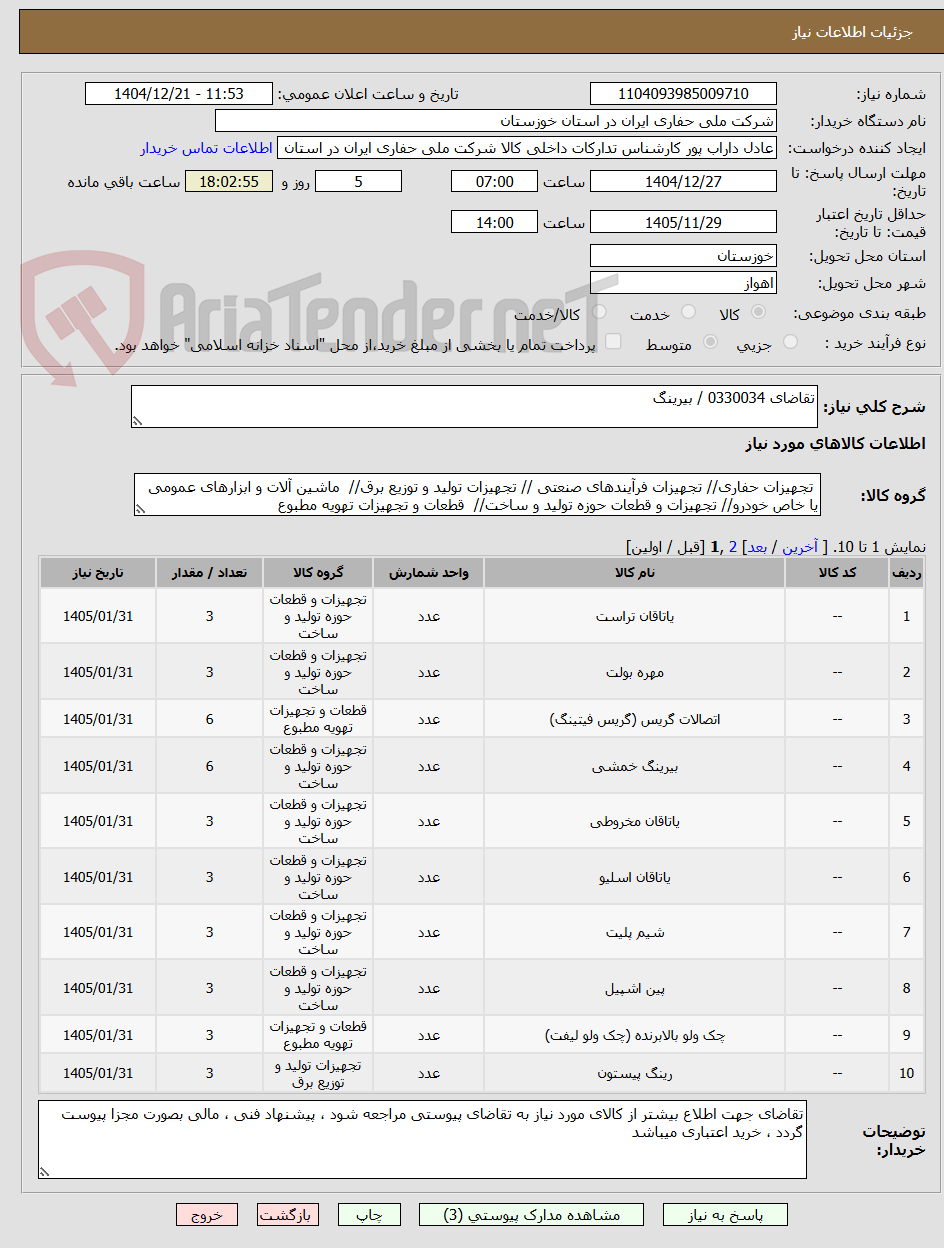Select item name مهره بولت
Screen dimensions: 944x1248
point(635,672)
